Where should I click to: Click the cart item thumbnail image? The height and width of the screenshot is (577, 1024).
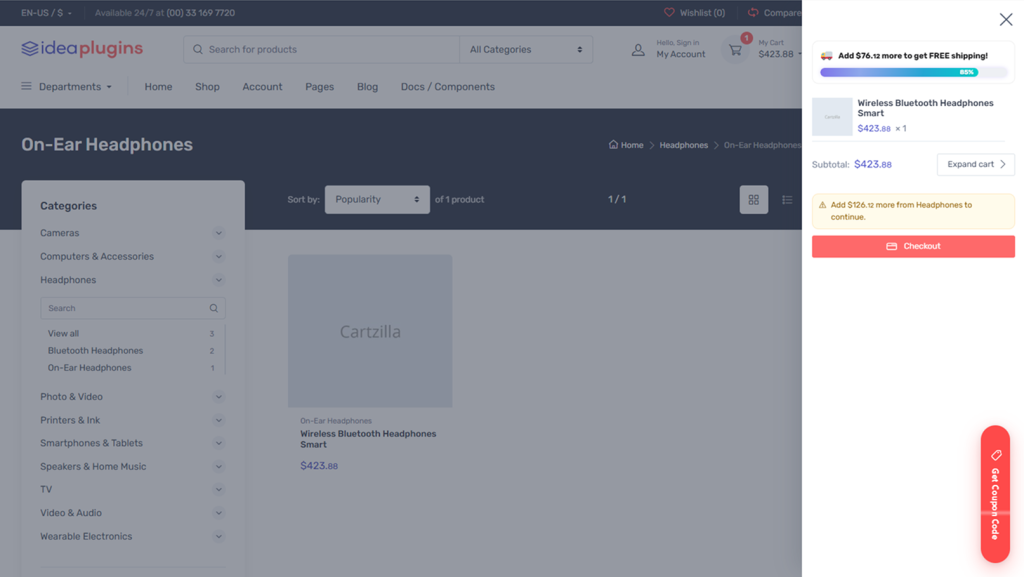click(x=832, y=117)
